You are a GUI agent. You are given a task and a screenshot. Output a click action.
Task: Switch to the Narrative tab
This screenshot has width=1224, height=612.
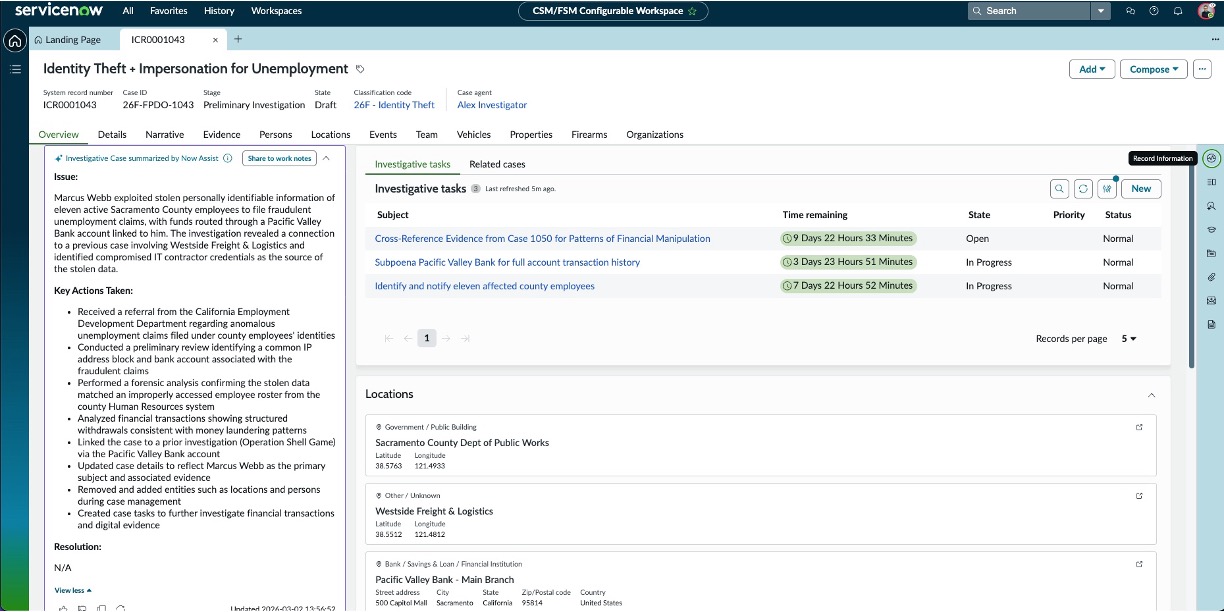(x=164, y=134)
